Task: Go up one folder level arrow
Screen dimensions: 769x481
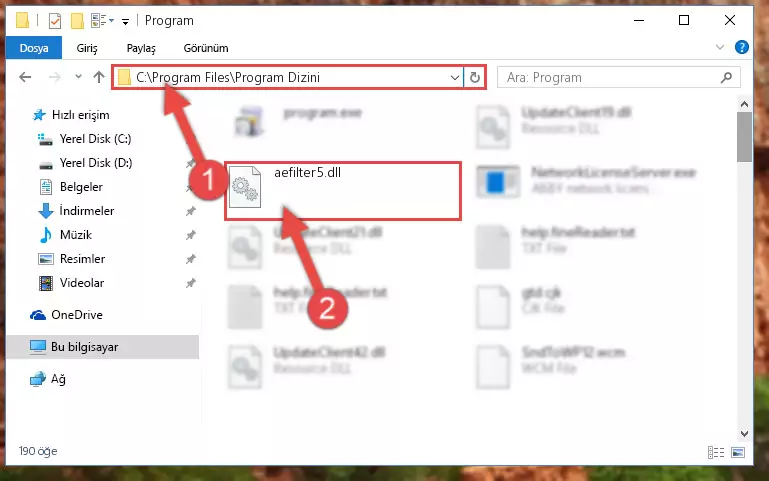Action: click(x=99, y=77)
